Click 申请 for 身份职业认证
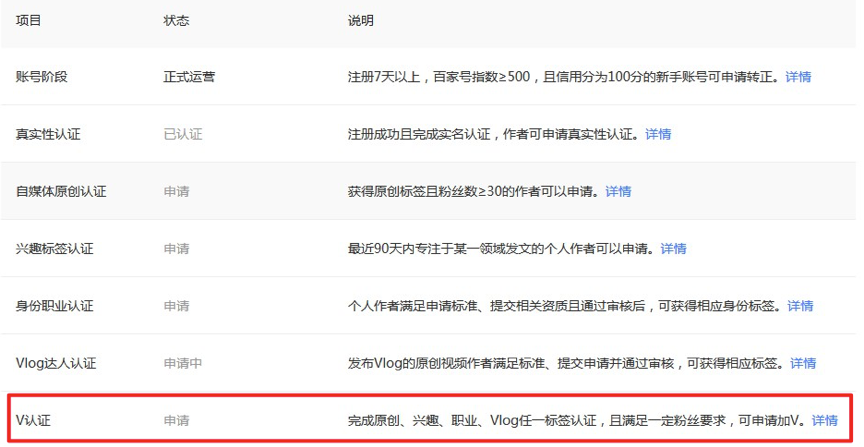The width and height of the screenshot is (864, 447). pos(176,306)
